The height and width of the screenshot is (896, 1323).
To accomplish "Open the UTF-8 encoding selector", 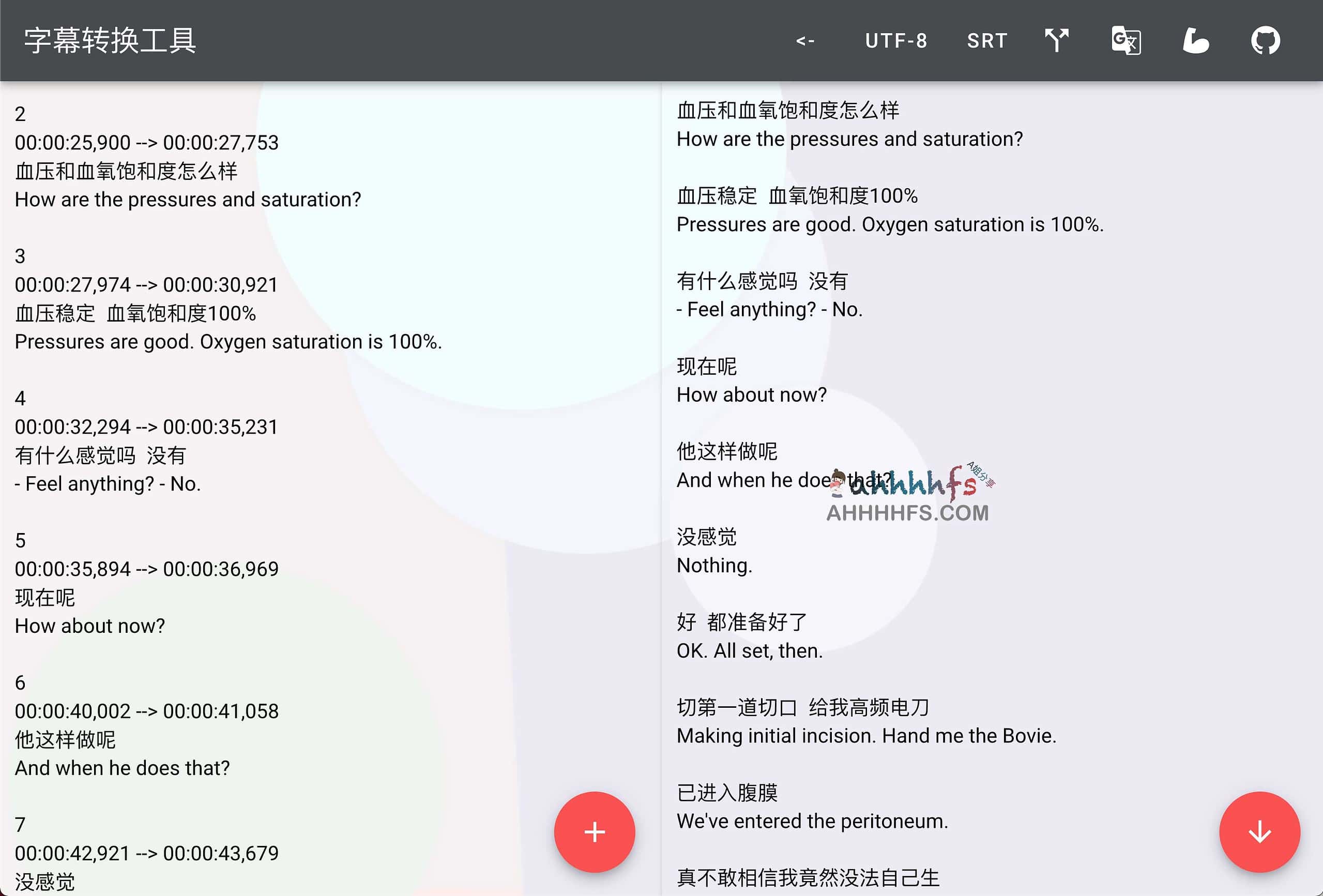I will pos(896,40).
